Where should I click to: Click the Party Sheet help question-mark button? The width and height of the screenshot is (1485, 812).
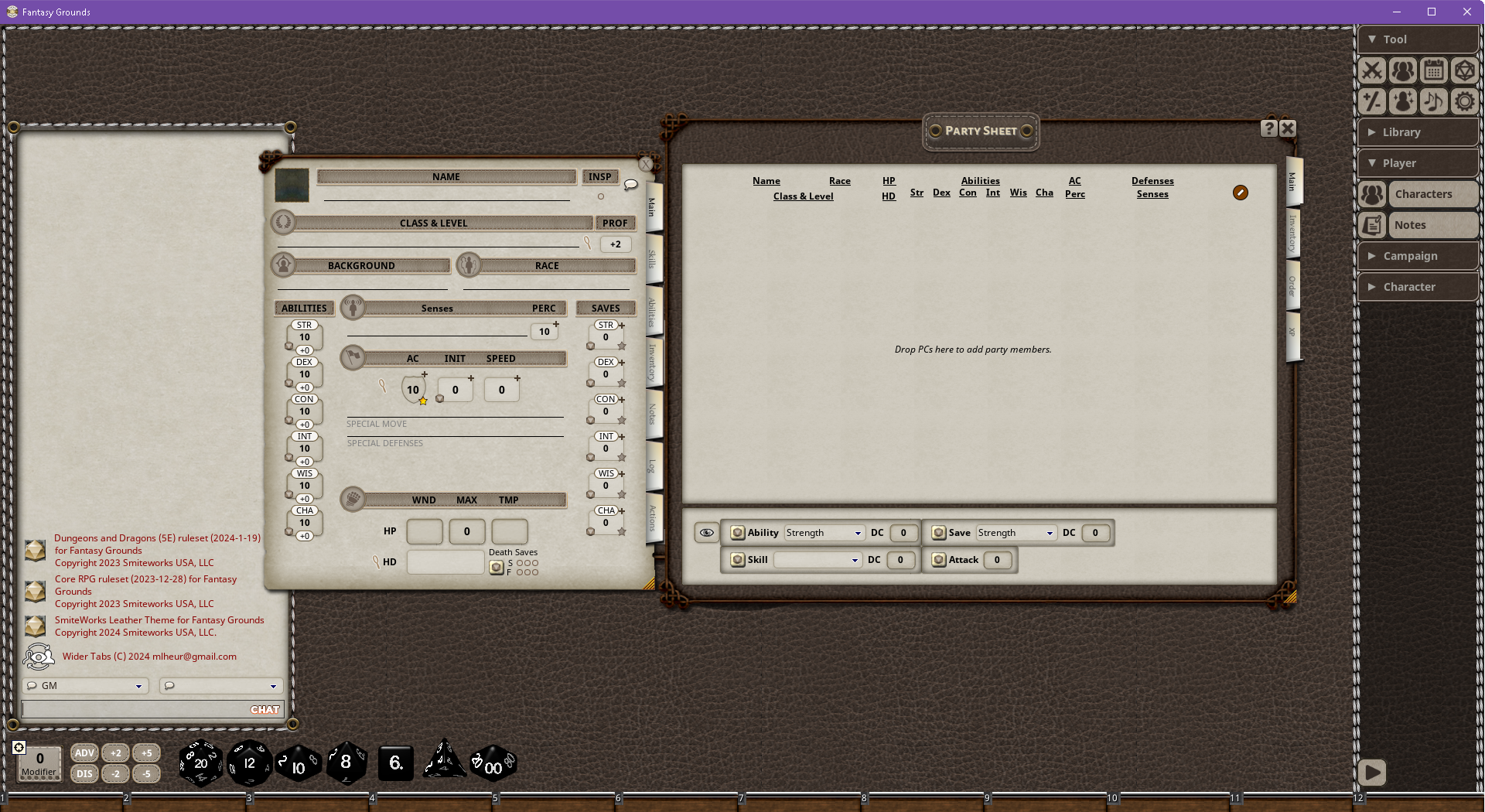[1269, 128]
